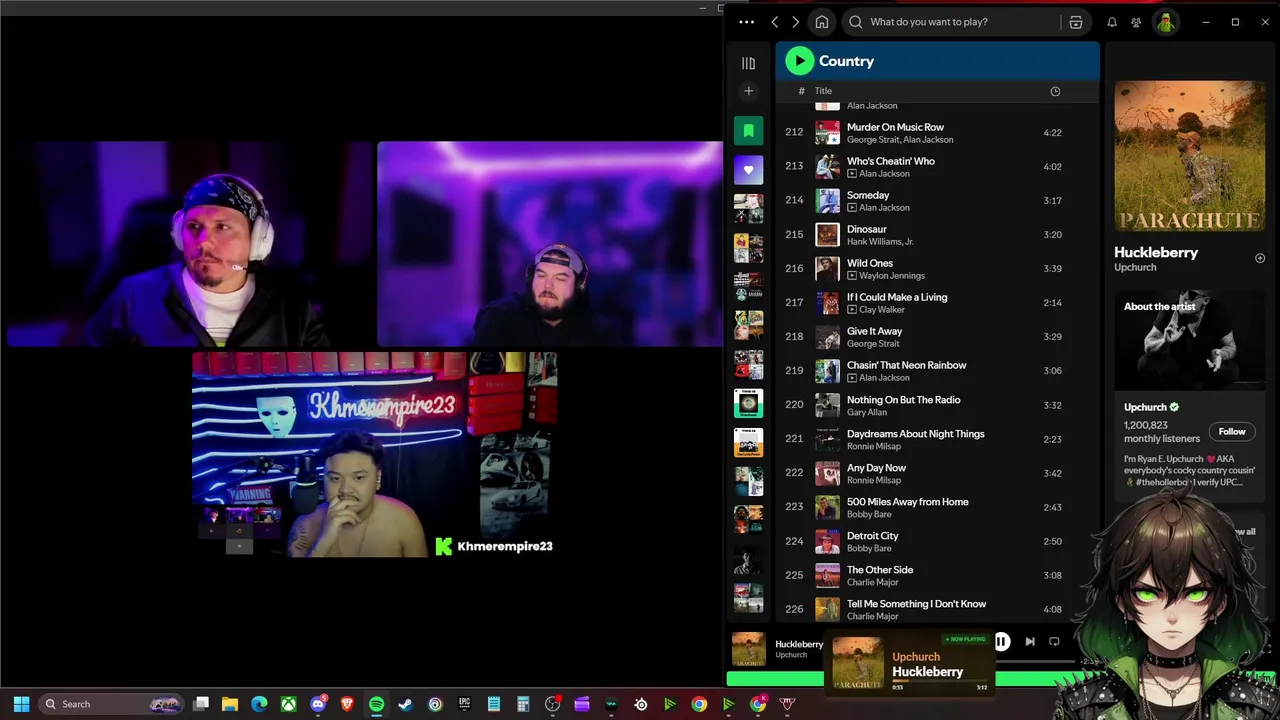Open Spotify notifications bell
The width and height of the screenshot is (1280, 720).
coord(1112,22)
